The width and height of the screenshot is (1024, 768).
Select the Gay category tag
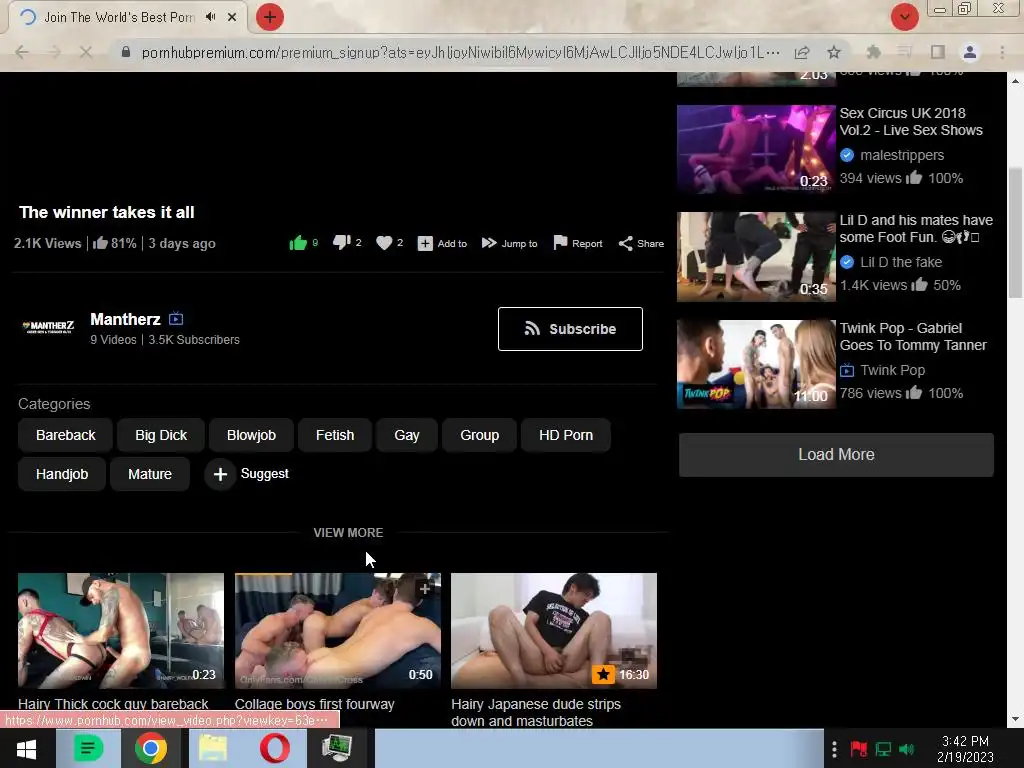[407, 435]
